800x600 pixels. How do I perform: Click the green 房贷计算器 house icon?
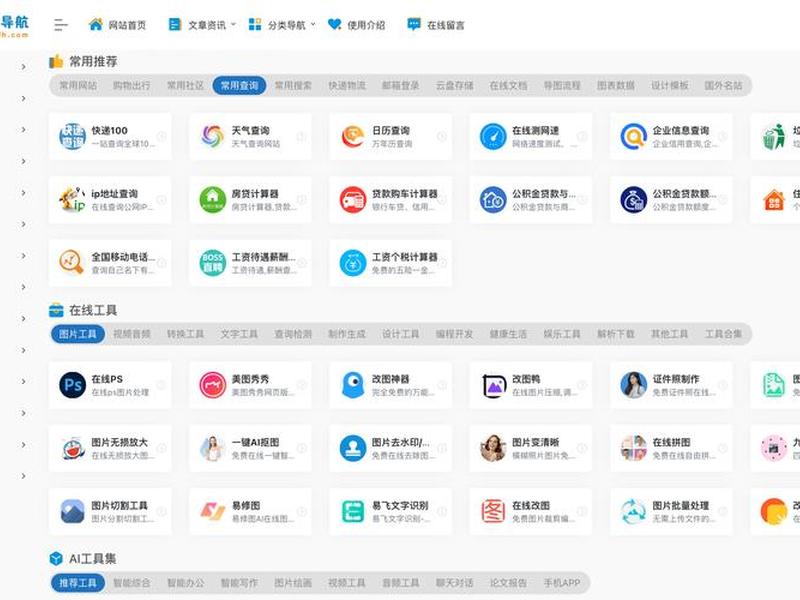[212, 199]
